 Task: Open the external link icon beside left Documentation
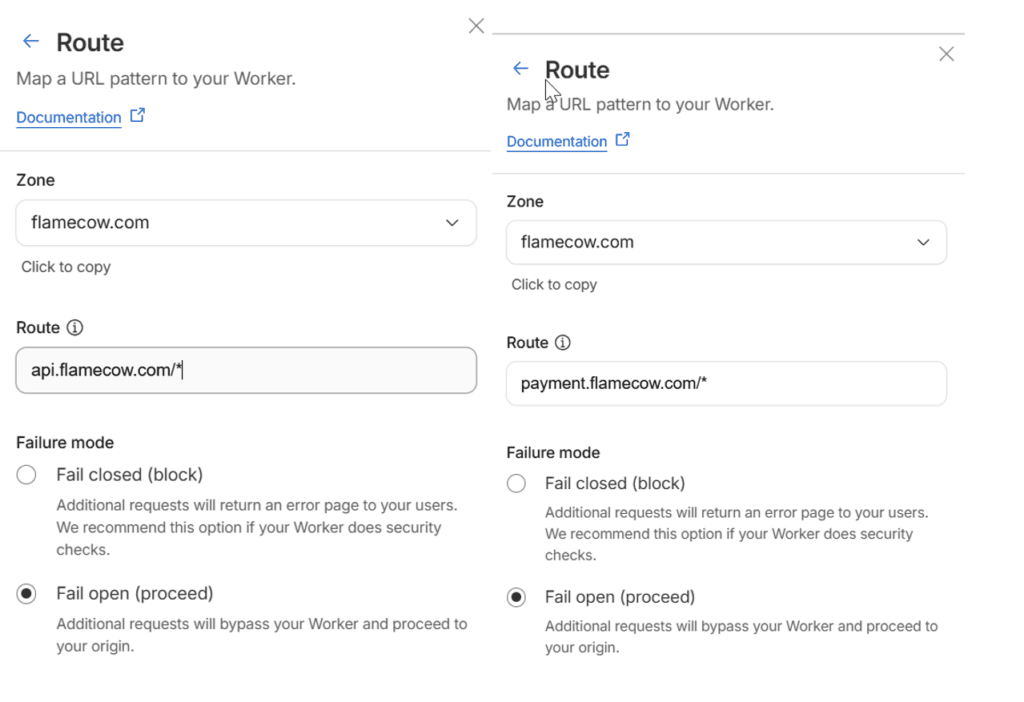click(x=137, y=116)
